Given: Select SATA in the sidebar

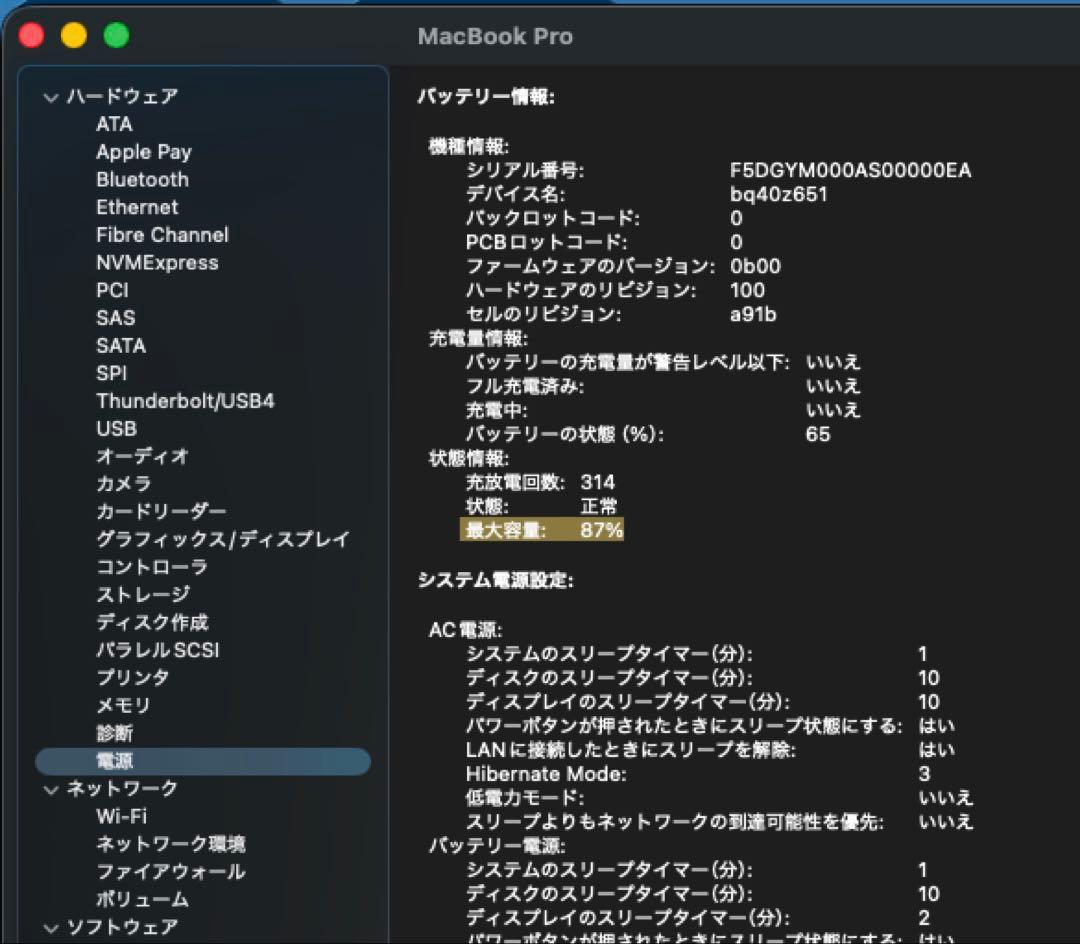Looking at the screenshot, I should [x=121, y=345].
